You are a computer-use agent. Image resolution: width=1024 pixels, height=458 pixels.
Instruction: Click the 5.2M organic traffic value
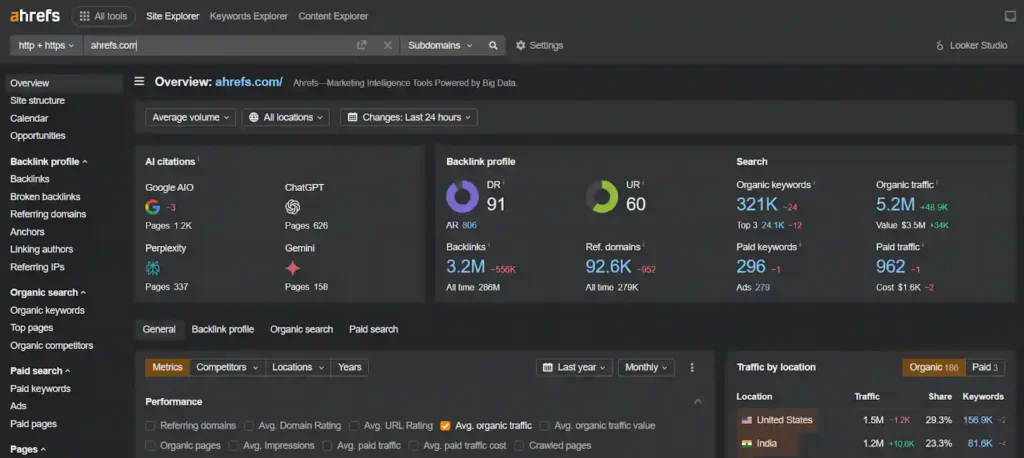(x=895, y=204)
